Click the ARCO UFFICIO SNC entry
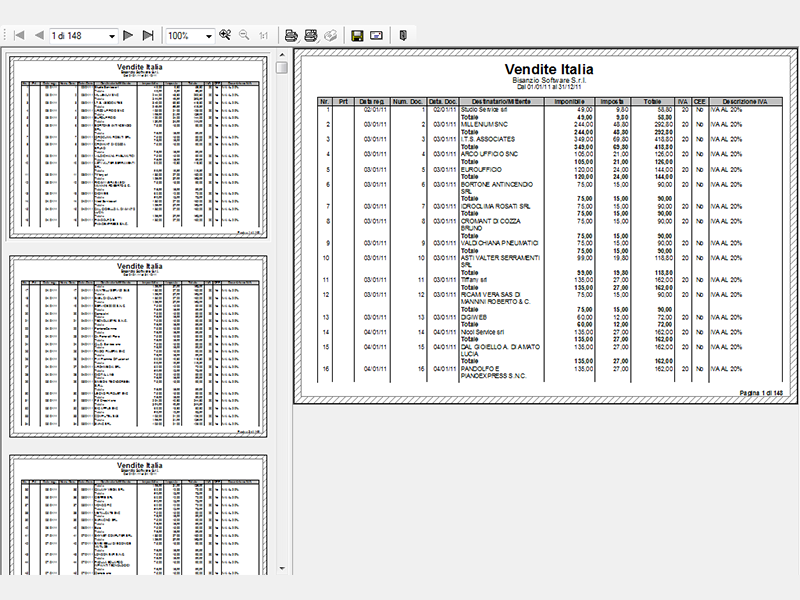800x600 pixels. click(x=489, y=154)
